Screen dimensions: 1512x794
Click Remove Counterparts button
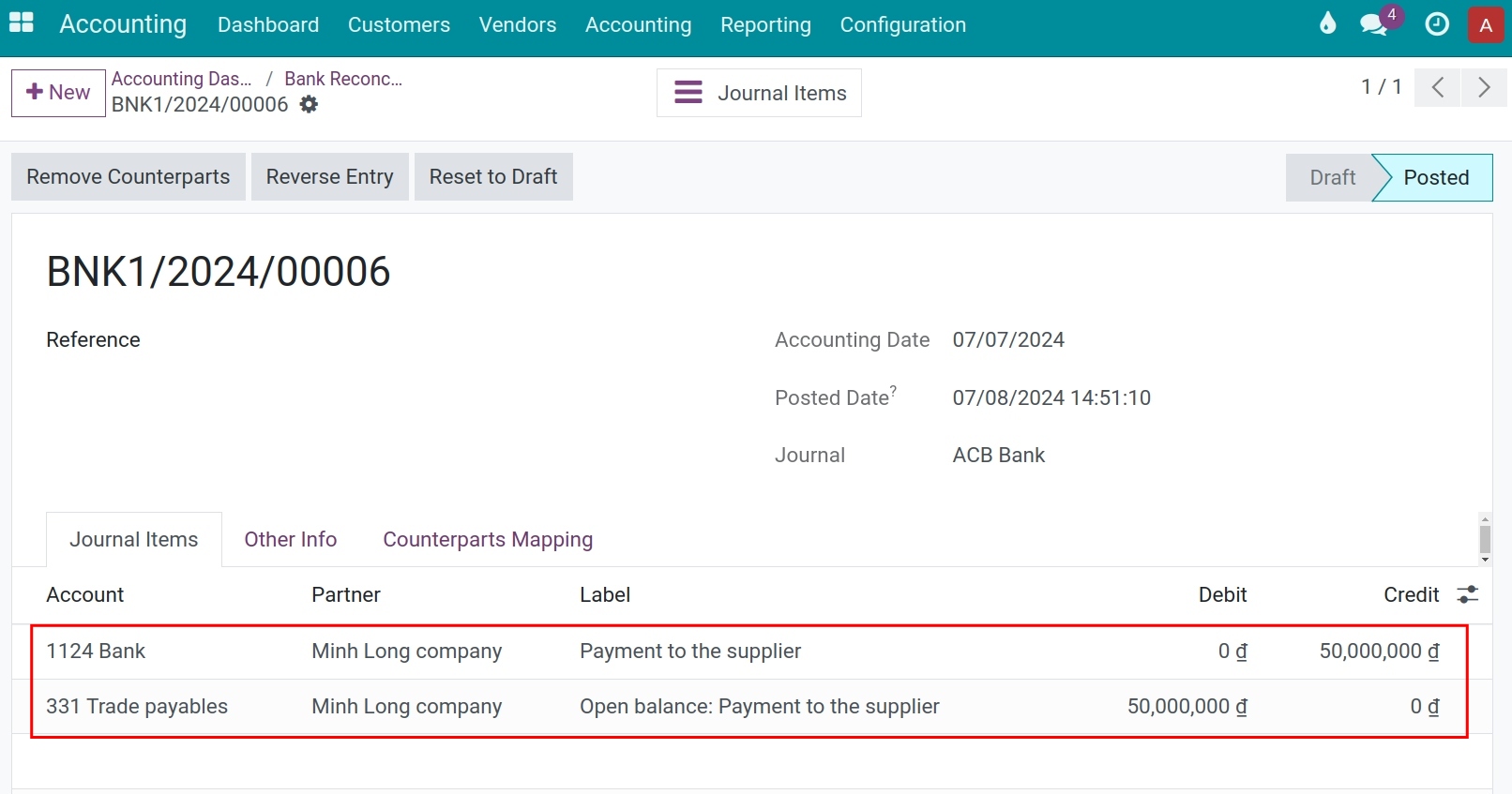click(x=129, y=176)
